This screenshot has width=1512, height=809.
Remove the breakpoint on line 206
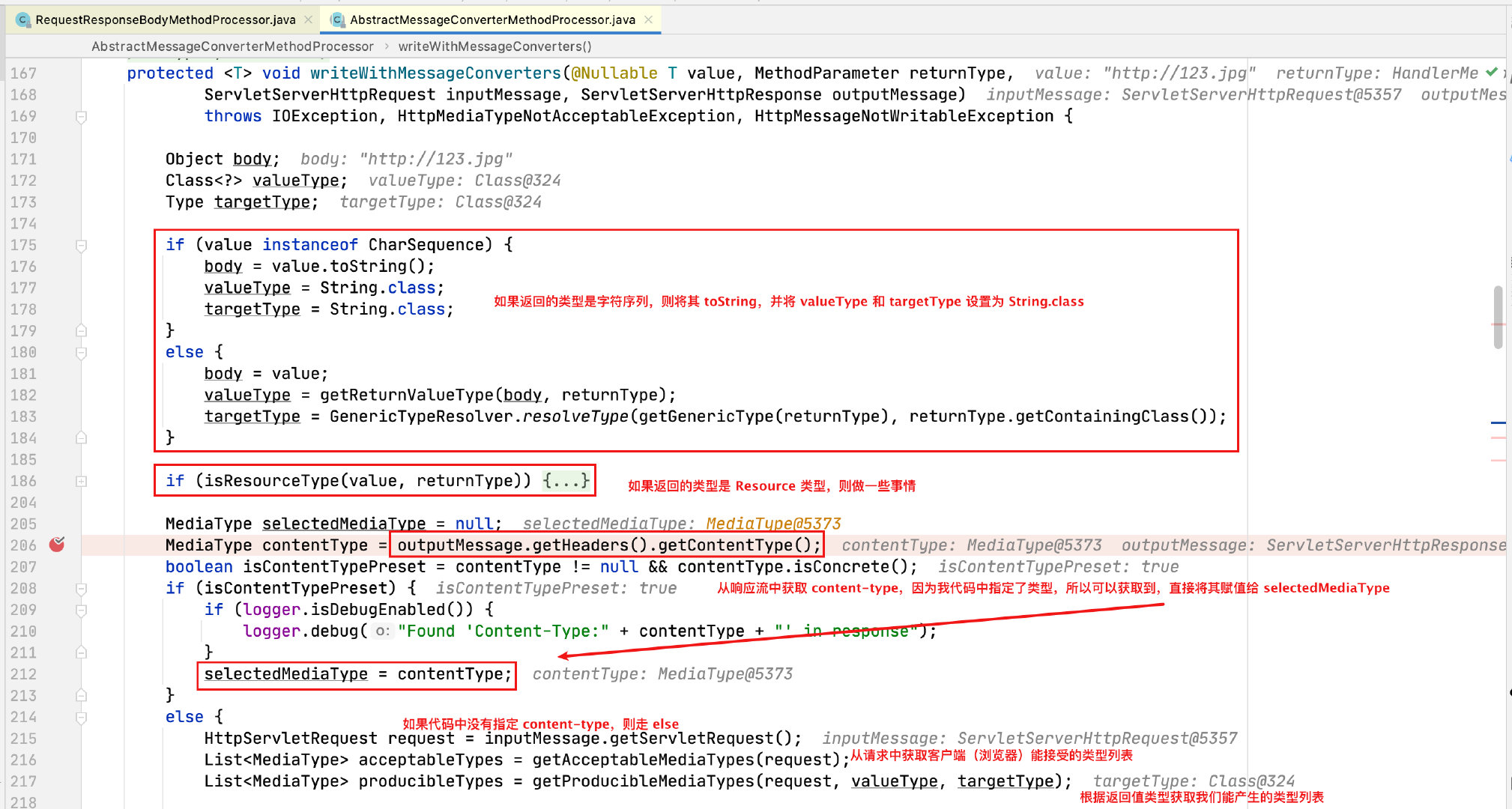57,545
